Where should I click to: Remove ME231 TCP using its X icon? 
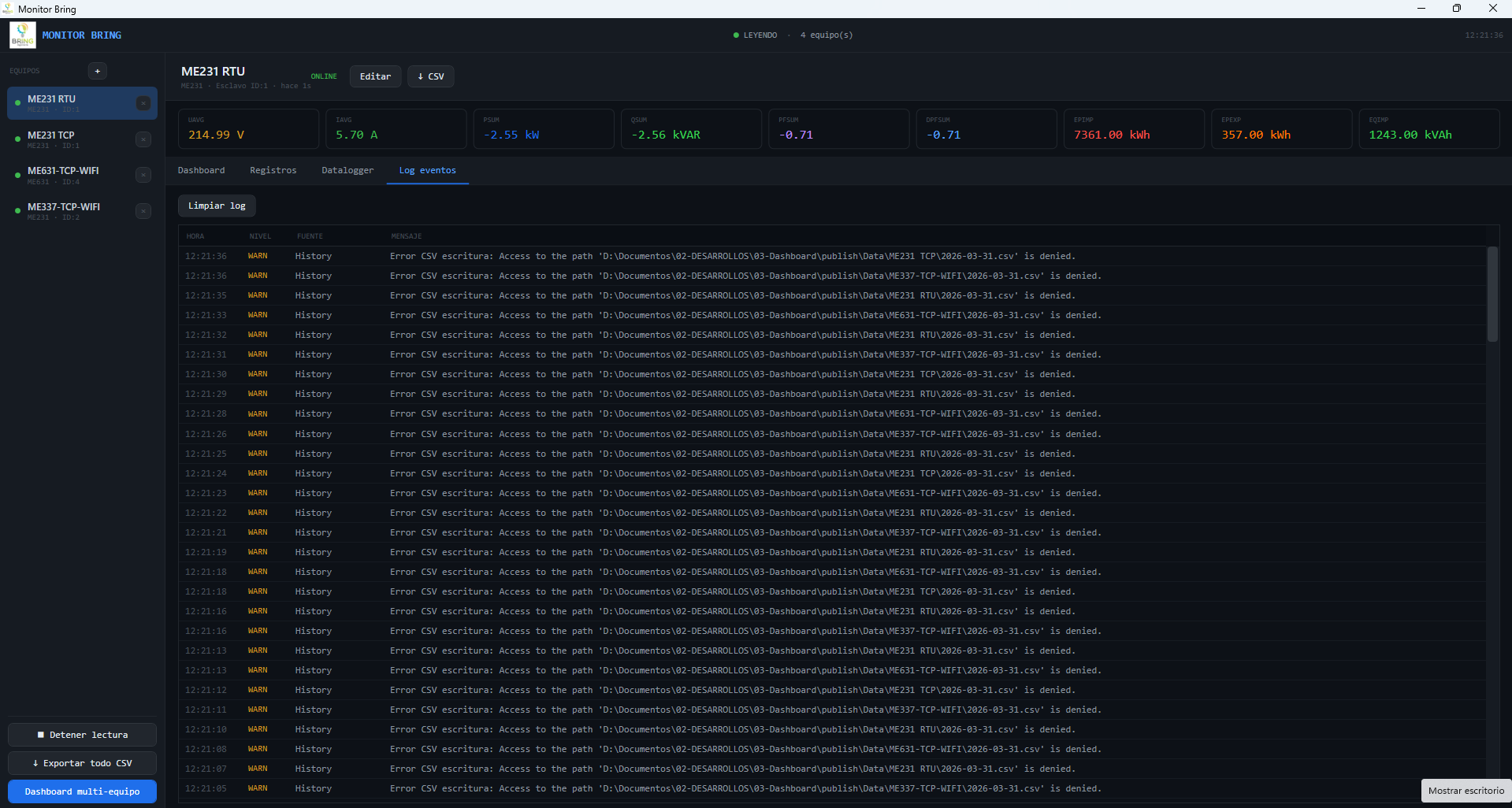143,139
